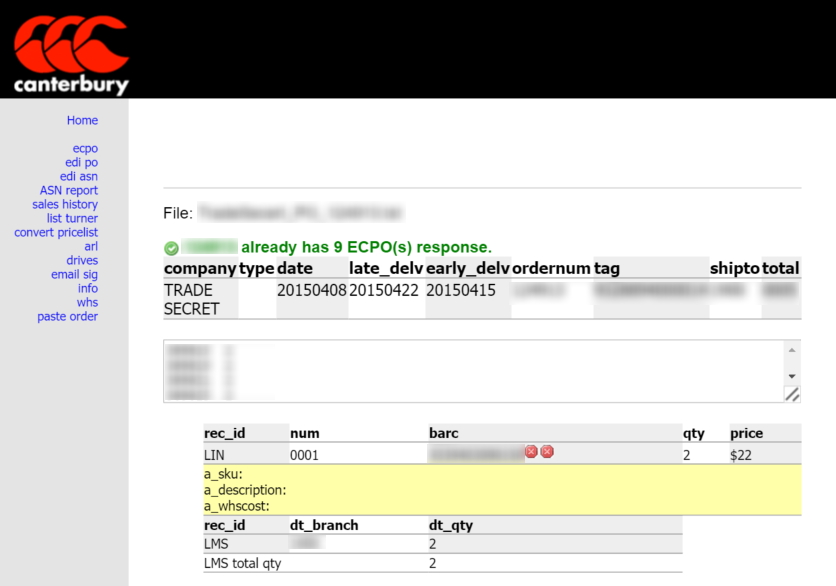The width and height of the screenshot is (836, 586).
Task: Click the 'LIN' rec_id cell
Action: point(214,455)
